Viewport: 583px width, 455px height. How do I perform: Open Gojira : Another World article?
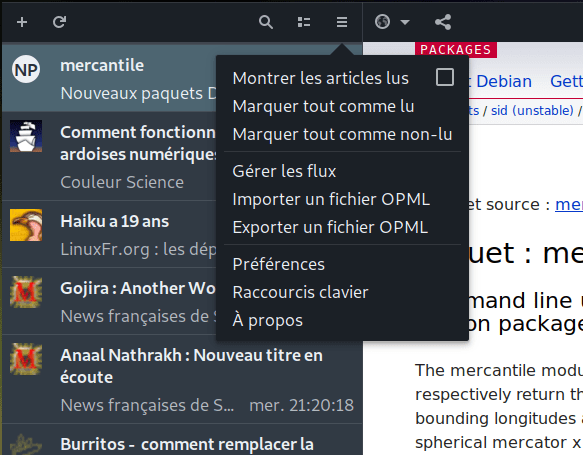click(109, 301)
